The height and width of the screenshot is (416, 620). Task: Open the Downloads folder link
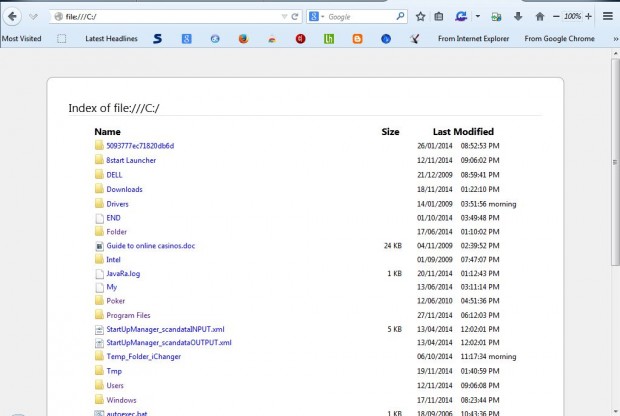click(x=124, y=189)
